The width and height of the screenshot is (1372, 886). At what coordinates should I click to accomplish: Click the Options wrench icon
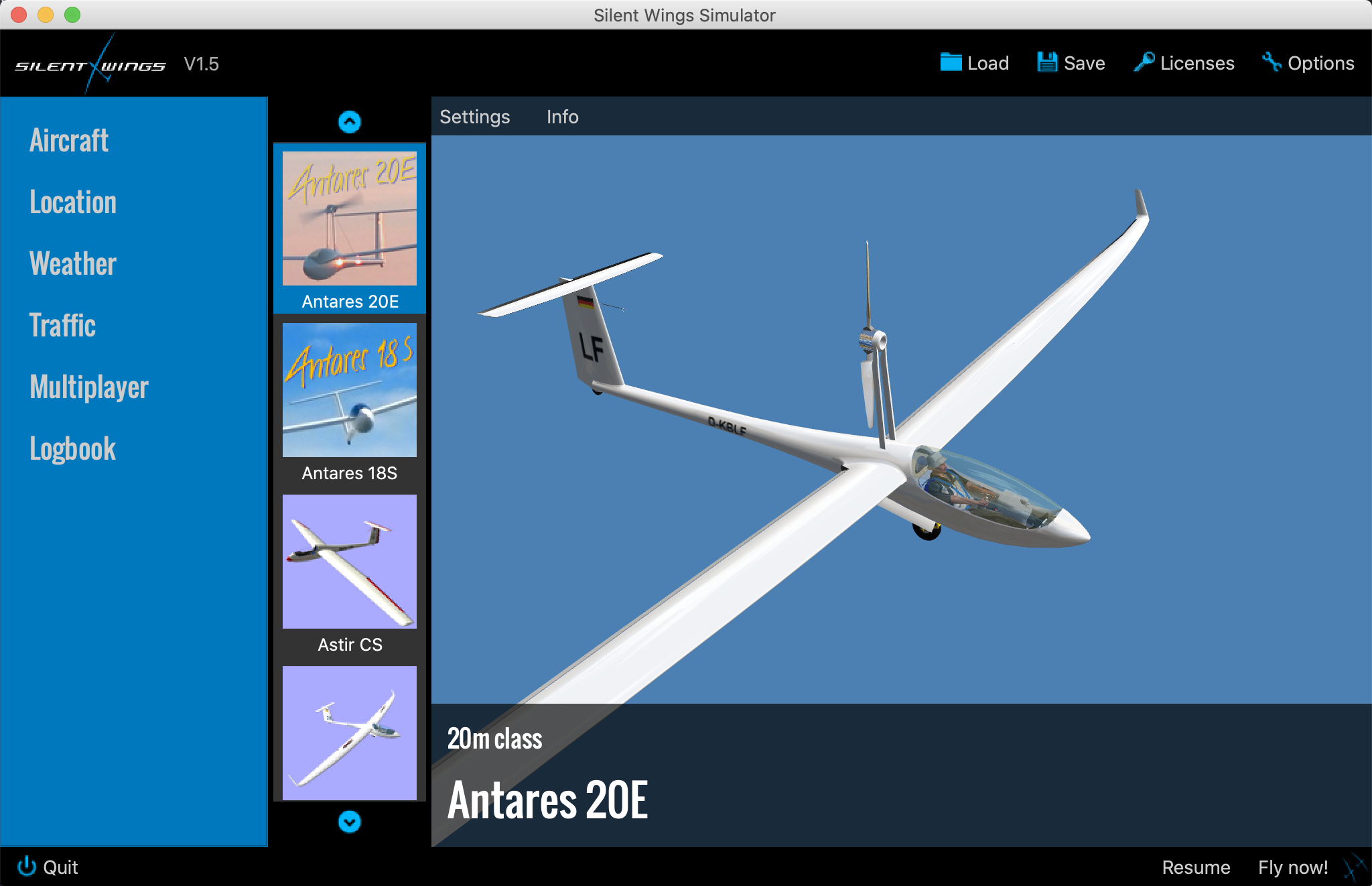tap(1272, 62)
